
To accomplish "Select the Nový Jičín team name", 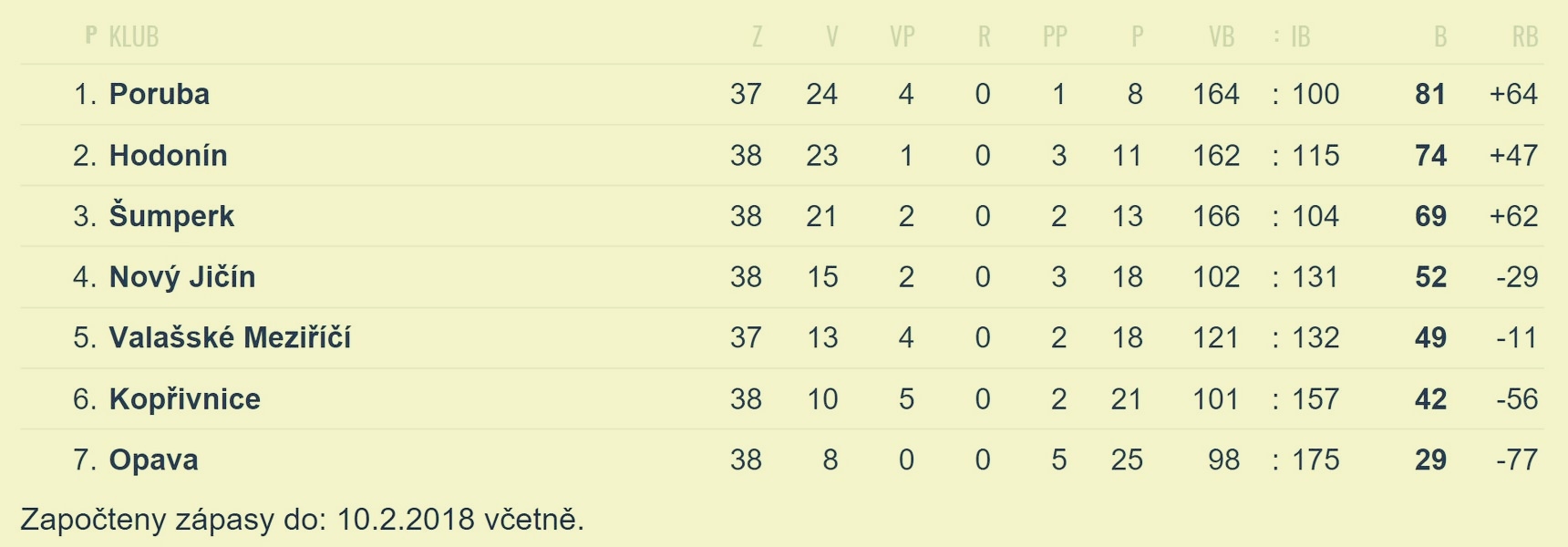I will pyautogui.click(x=182, y=277).
